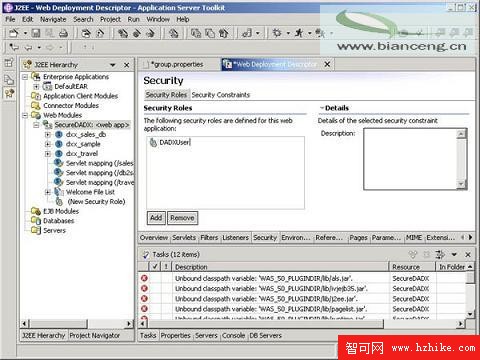The width and height of the screenshot is (480, 360).
Task: Click the DADXUser role icon in list
Action: [153, 142]
